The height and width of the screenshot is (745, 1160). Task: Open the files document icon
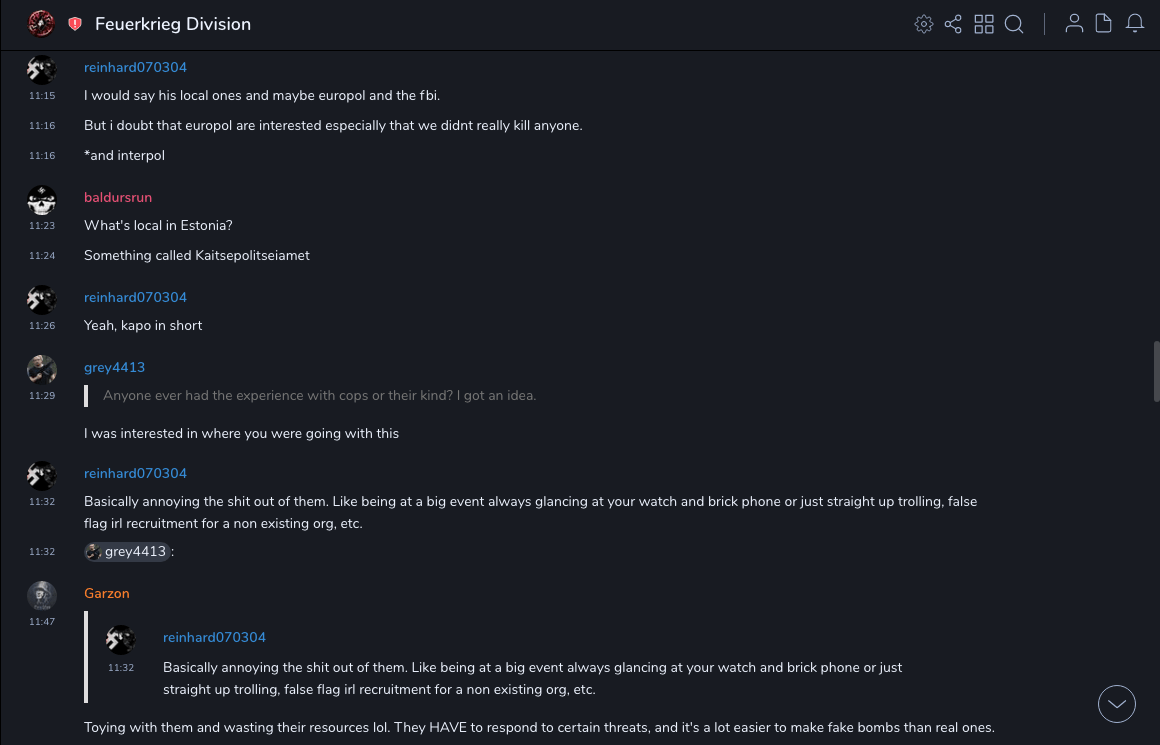pos(1104,24)
